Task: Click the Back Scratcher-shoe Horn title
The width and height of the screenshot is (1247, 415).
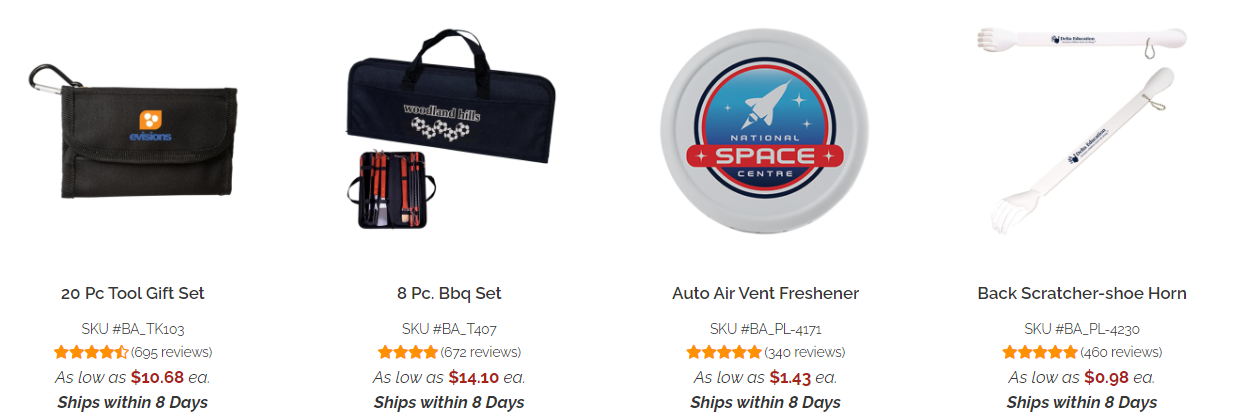Action: coord(1082,294)
